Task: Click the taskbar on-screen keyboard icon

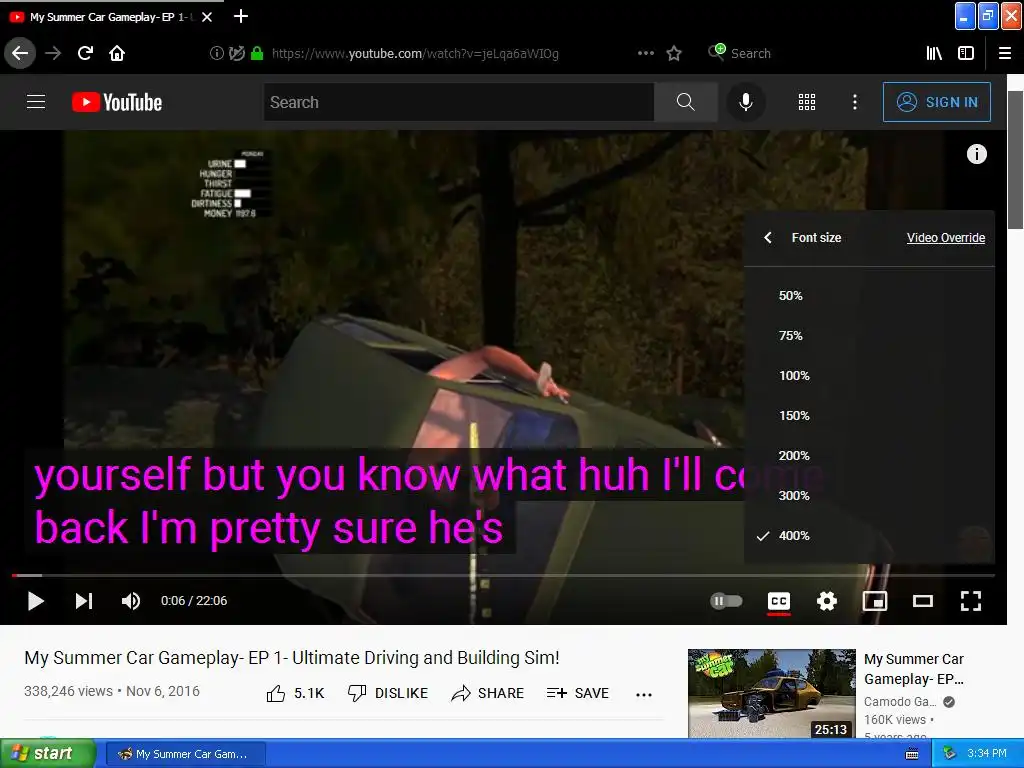Action: pos(912,754)
